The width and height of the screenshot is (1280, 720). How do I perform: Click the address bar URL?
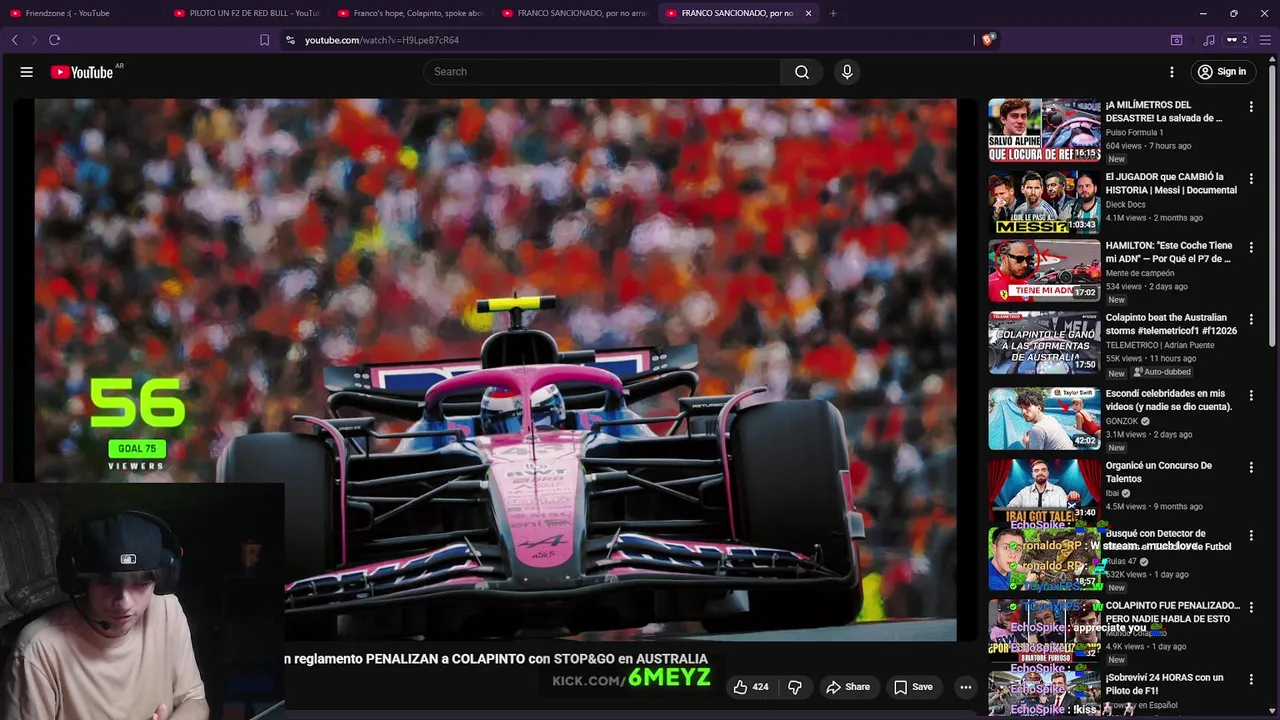pyautogui.click(x=382, y=40)
